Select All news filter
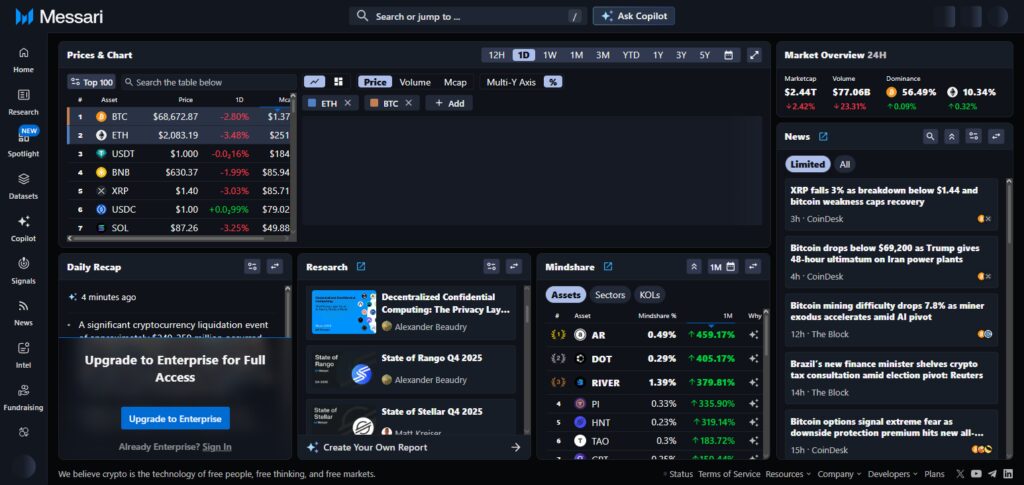Viewport: 1024px width, 485px height. point(844,164)
